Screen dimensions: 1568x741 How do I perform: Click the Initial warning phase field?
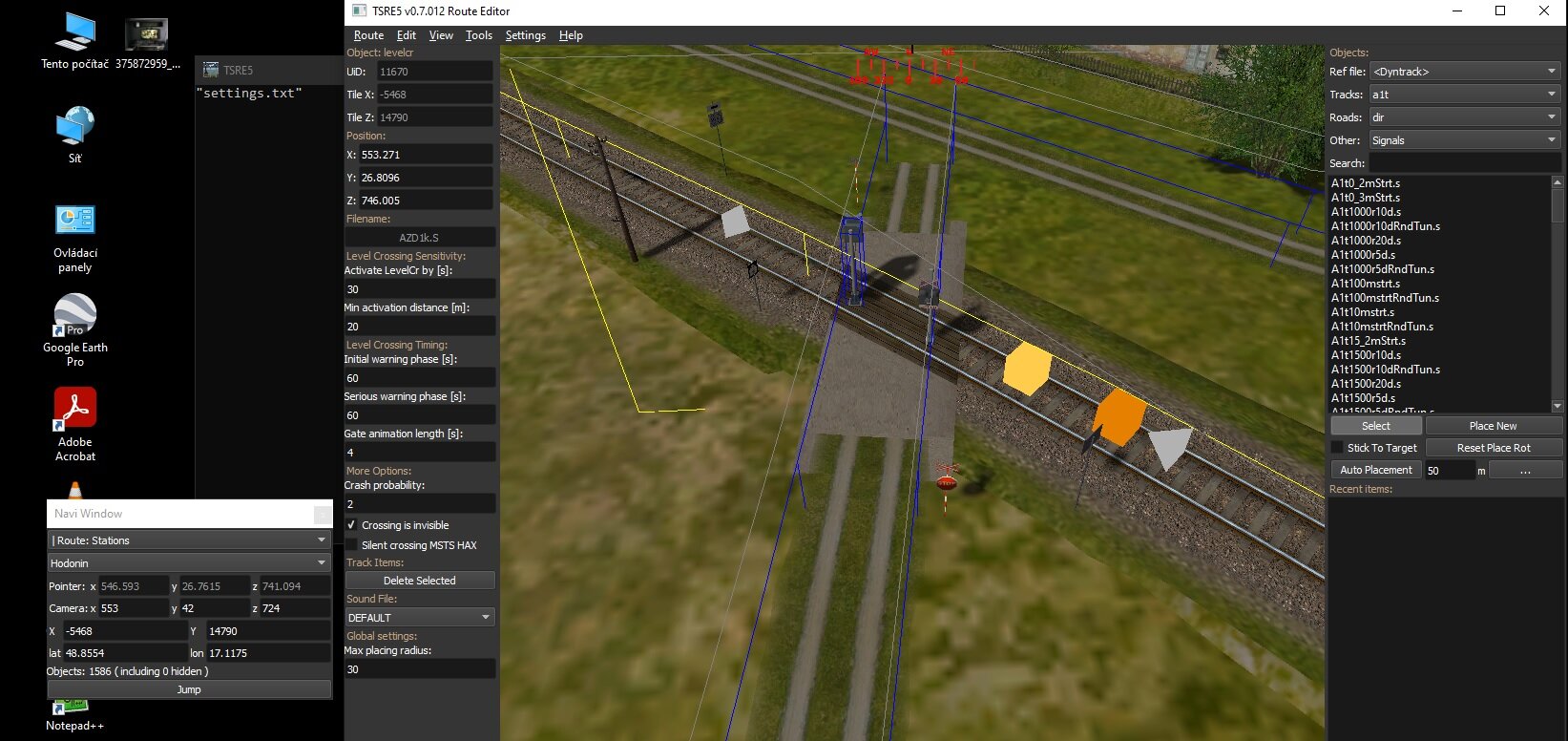point(420,378)
